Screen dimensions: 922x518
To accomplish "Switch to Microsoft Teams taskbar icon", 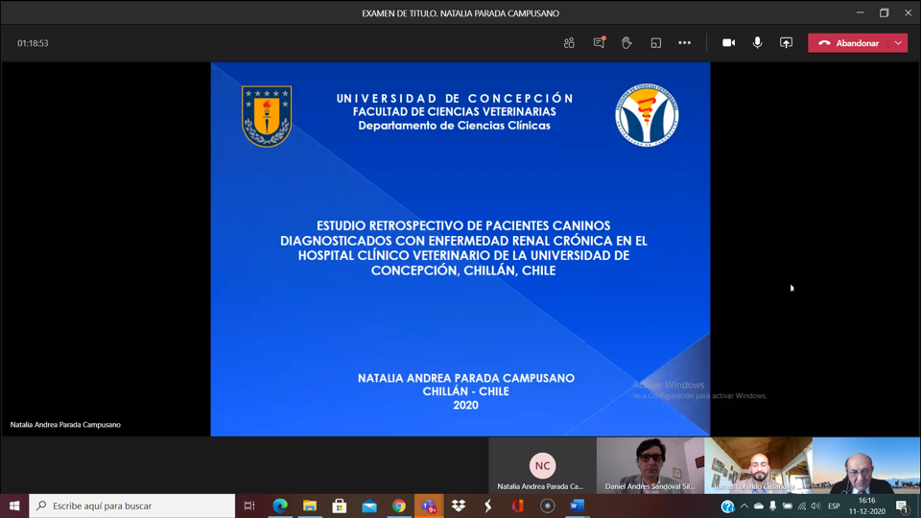I will (429, 506).
